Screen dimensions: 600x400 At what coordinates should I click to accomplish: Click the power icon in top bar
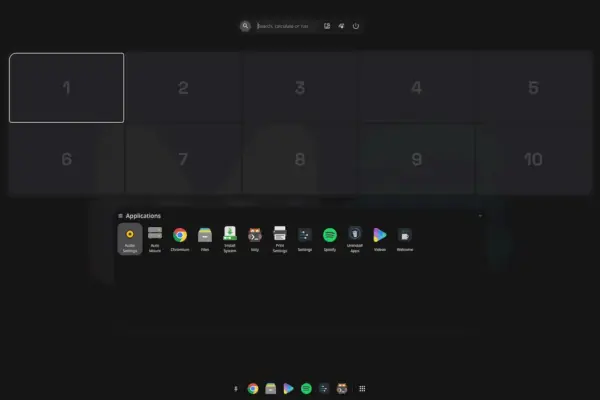(356, 26)
